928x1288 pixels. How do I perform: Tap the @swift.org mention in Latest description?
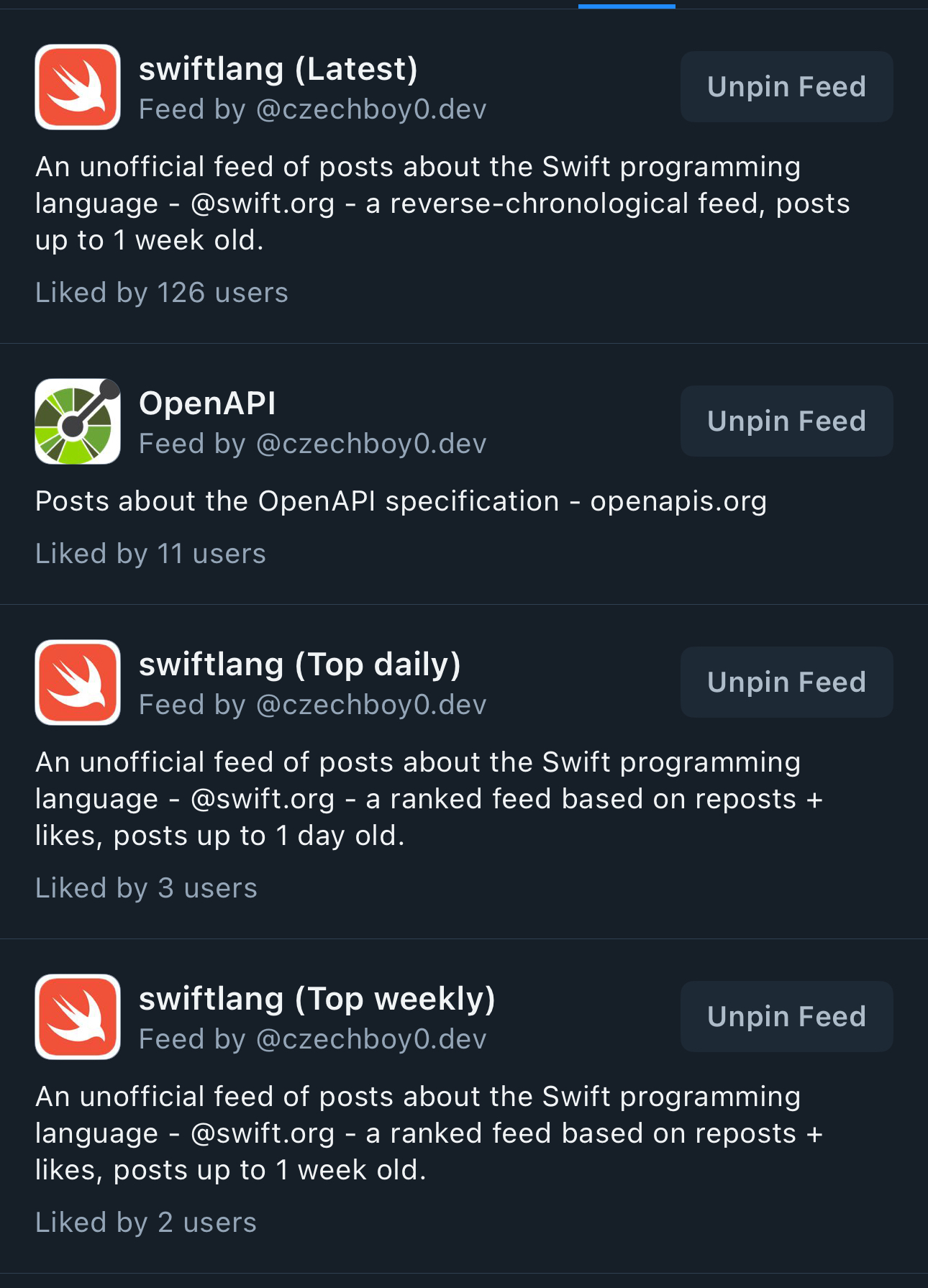click(x=263, y=204)
